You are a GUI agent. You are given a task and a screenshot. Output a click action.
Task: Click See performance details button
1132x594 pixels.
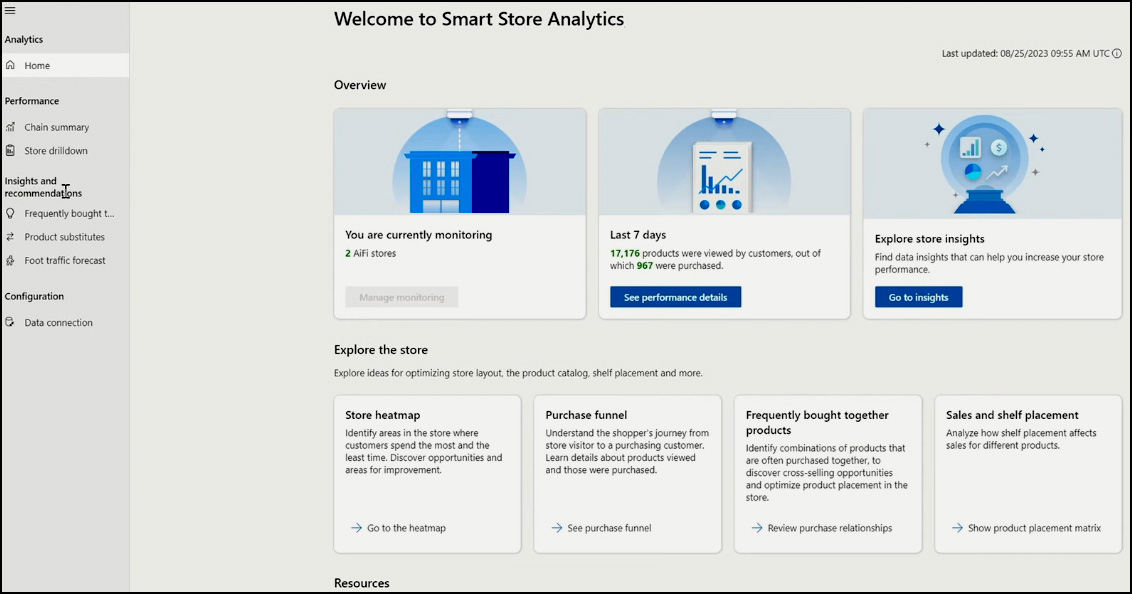(x=675, y=297)
